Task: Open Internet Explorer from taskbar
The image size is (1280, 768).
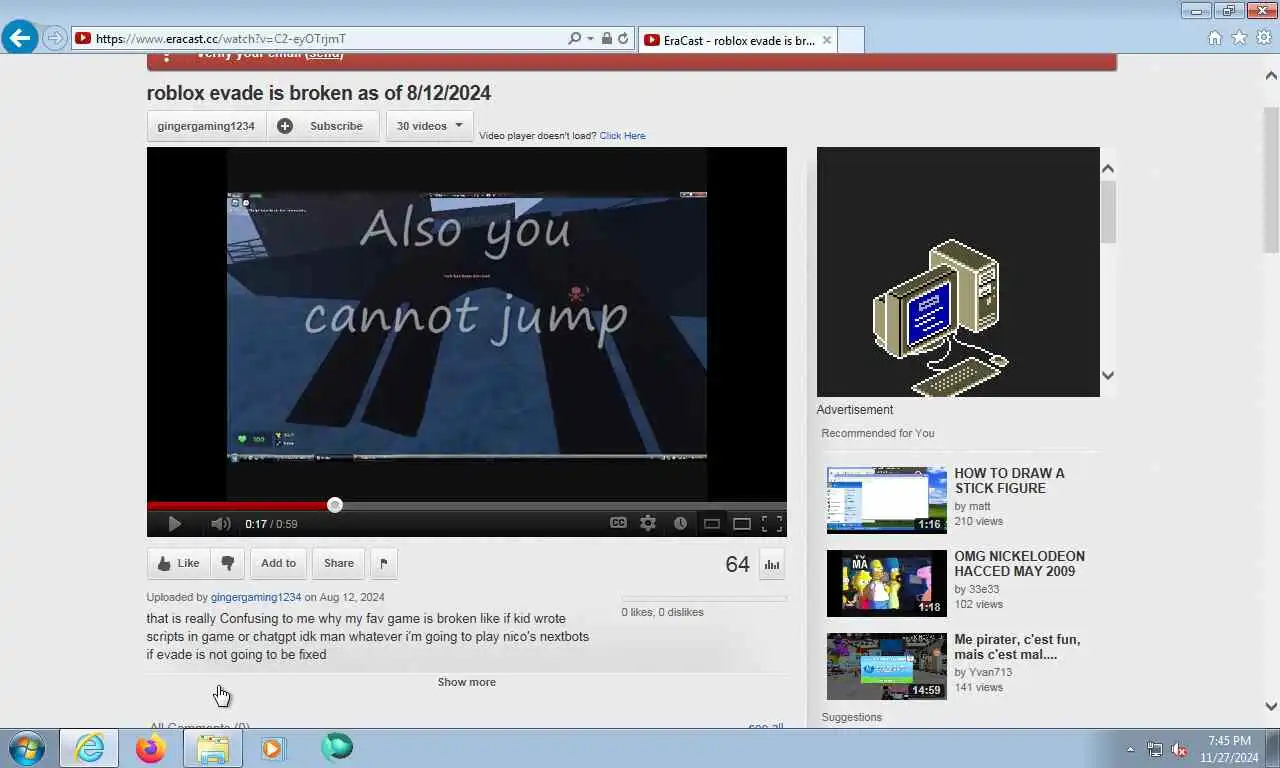Action: (x=89, y=748)
